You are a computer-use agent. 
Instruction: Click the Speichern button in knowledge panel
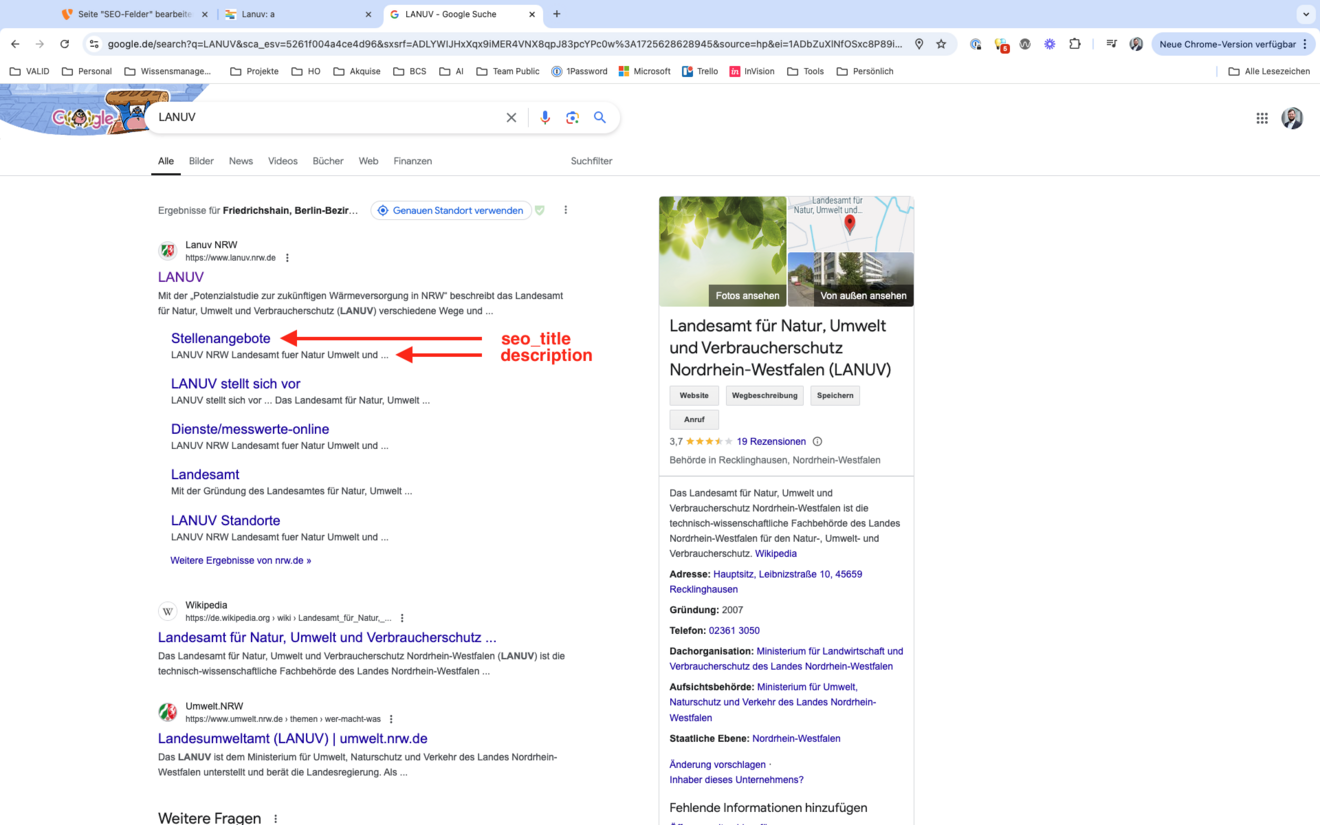[x=835, y=395]
